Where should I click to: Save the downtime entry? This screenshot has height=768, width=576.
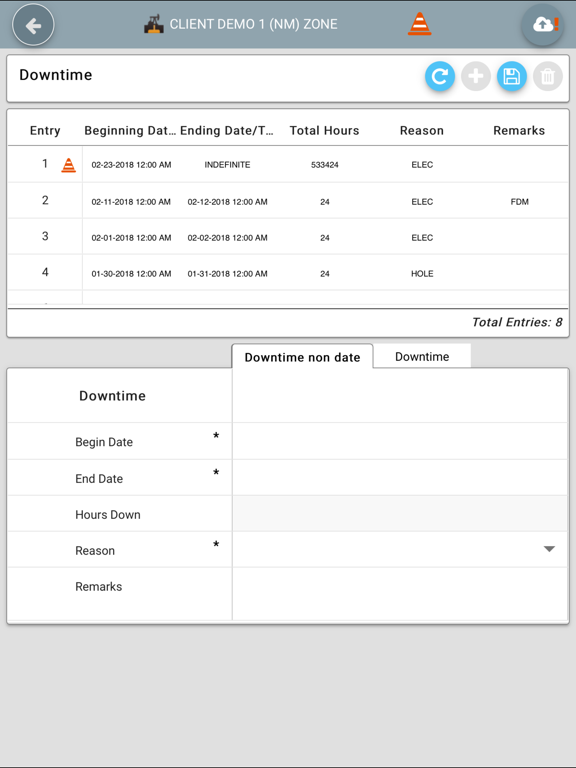tap(512, 76)
